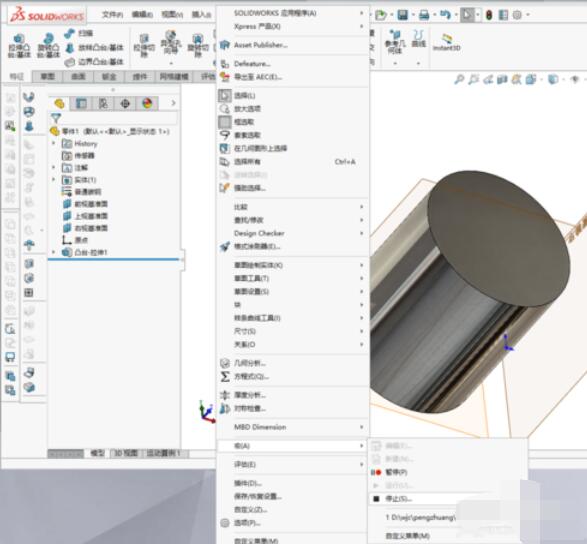Expand the Boss-Extrude1 (凸台-拉伸1) feature
Image resolution: width=587 pixels, height=544 pixels.
click(54, 252)
